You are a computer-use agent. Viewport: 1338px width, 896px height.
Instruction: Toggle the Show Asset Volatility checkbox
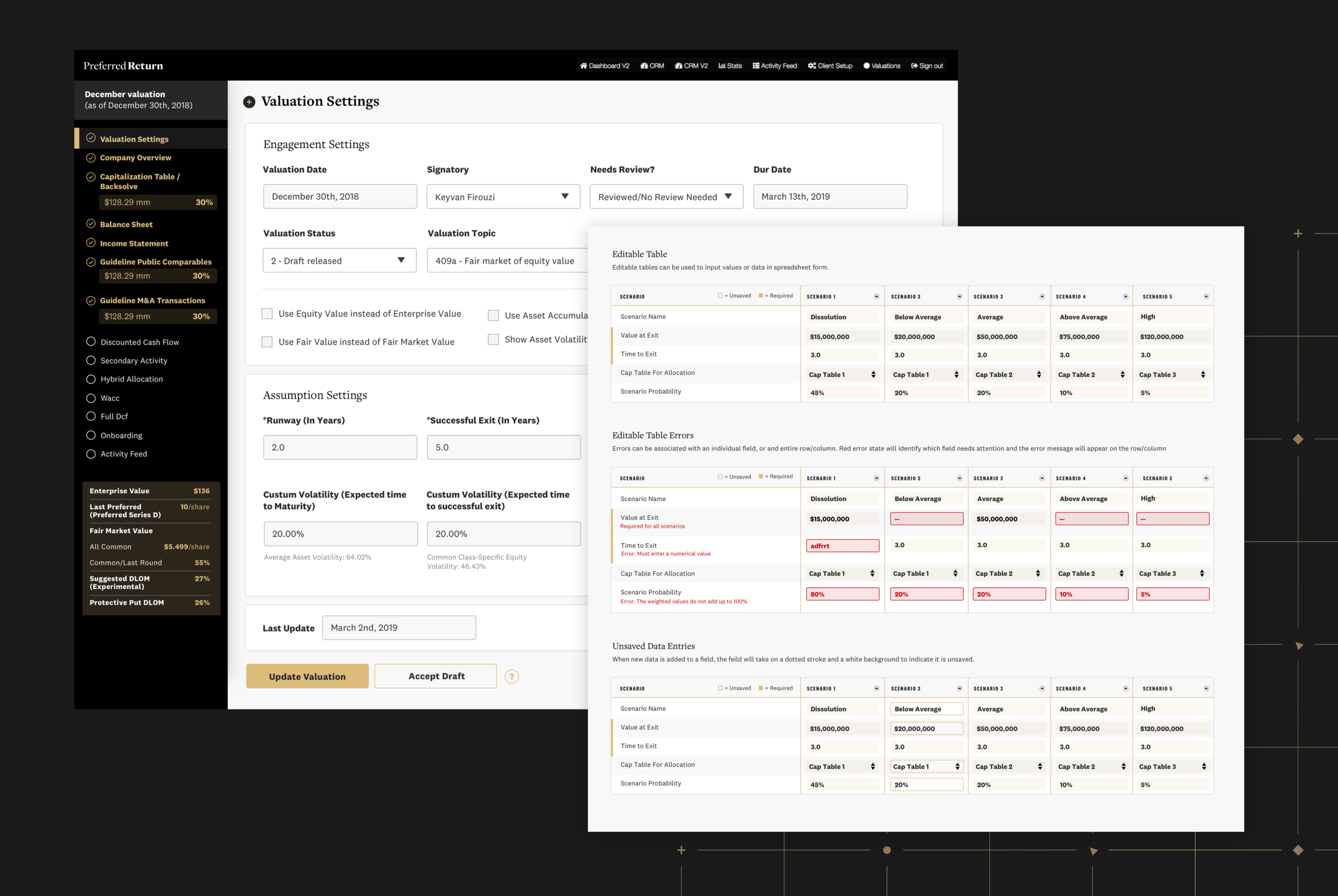[493, 340]
